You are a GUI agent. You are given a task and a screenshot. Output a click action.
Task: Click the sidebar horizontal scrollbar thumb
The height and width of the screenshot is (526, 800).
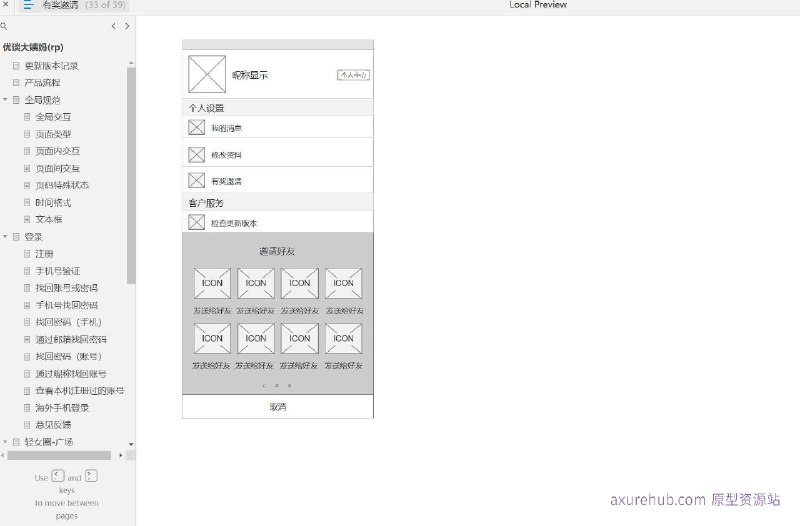pyautogui.click(x=59, y=455)
